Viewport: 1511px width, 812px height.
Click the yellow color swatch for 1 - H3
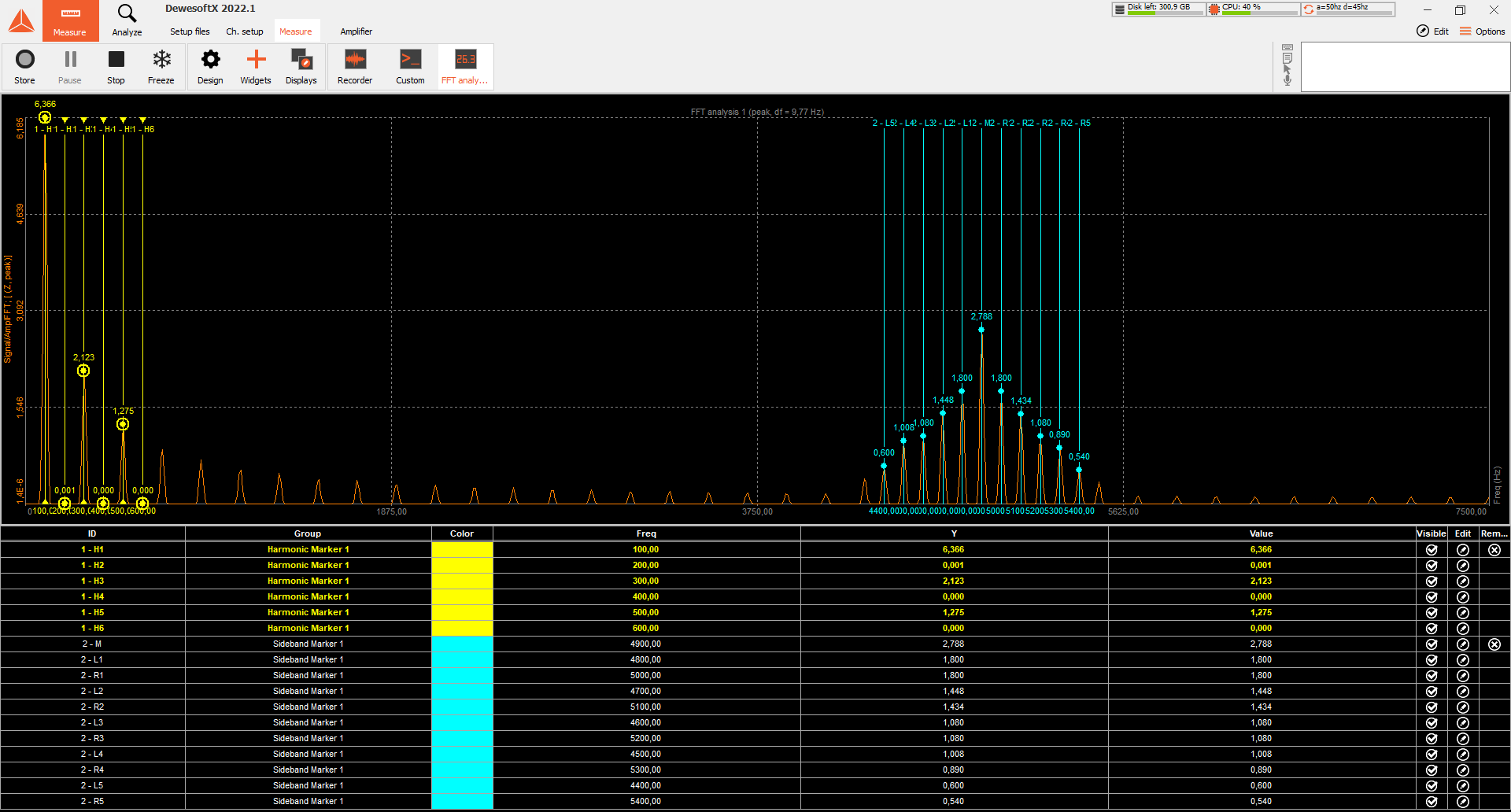[462, 581]
